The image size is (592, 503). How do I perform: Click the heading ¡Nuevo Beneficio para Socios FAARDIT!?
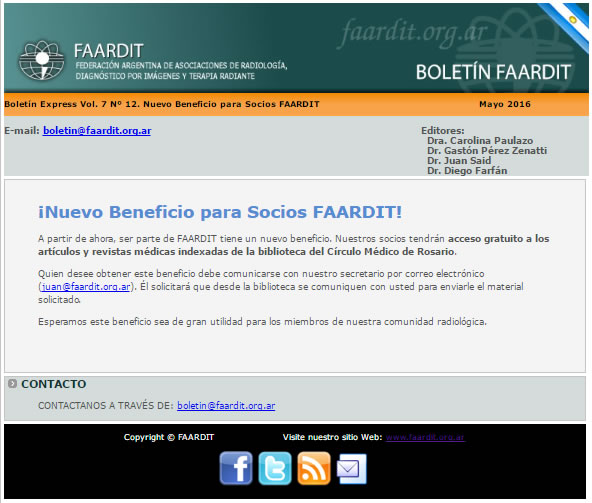point(220,212)
